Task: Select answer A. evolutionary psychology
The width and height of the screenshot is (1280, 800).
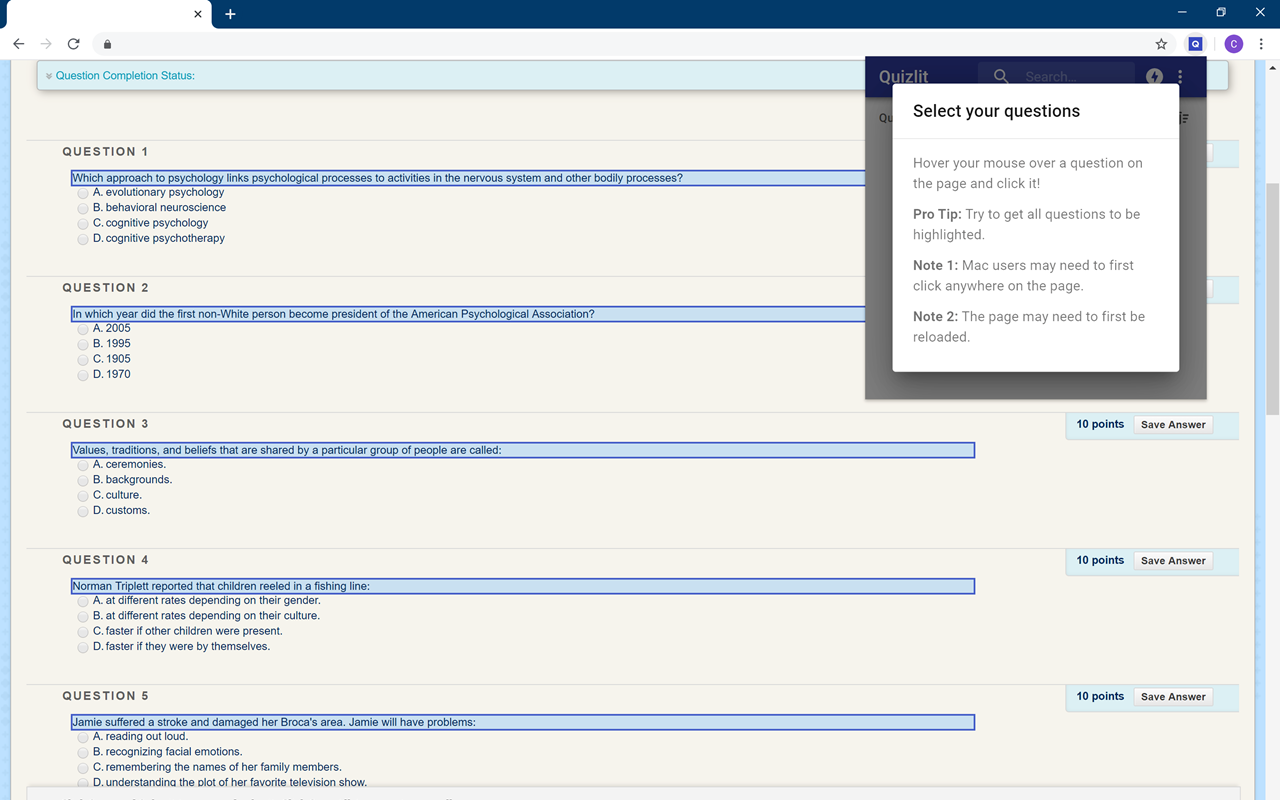Action: tap(83, 193)
